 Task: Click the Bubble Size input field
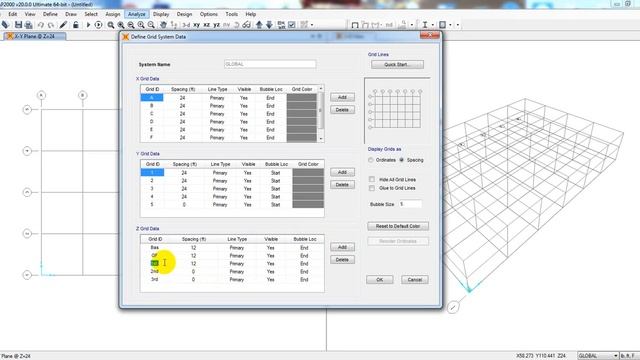pyautogui.click(x=410, y=204)
